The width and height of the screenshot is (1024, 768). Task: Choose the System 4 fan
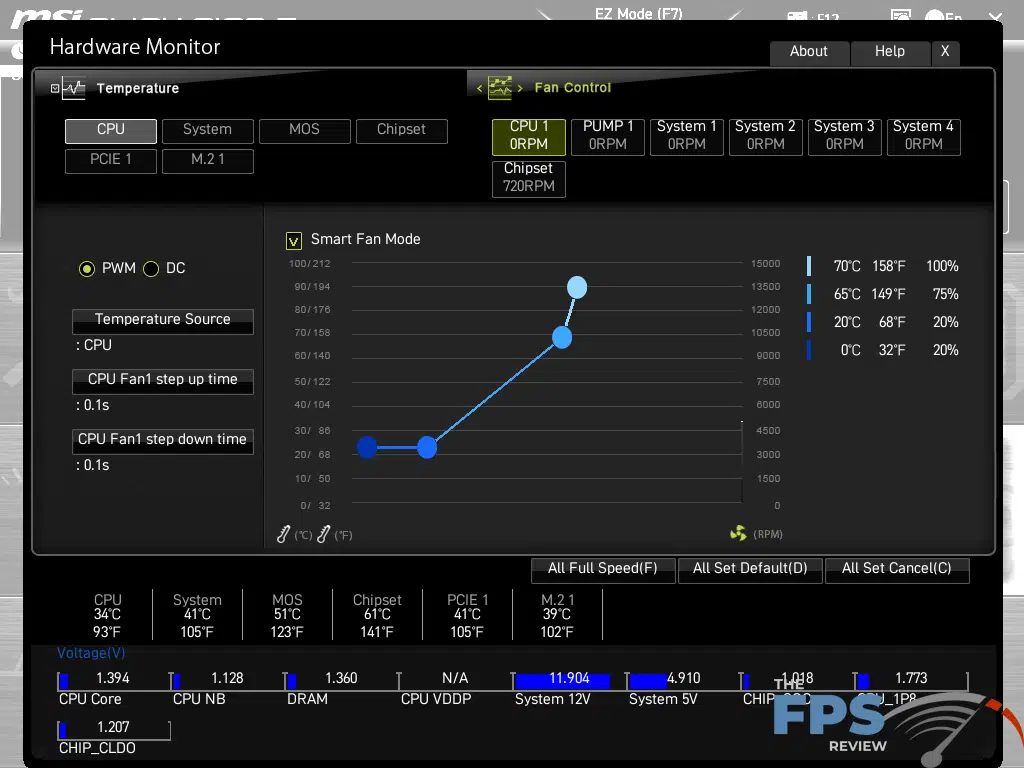point(924,136)
